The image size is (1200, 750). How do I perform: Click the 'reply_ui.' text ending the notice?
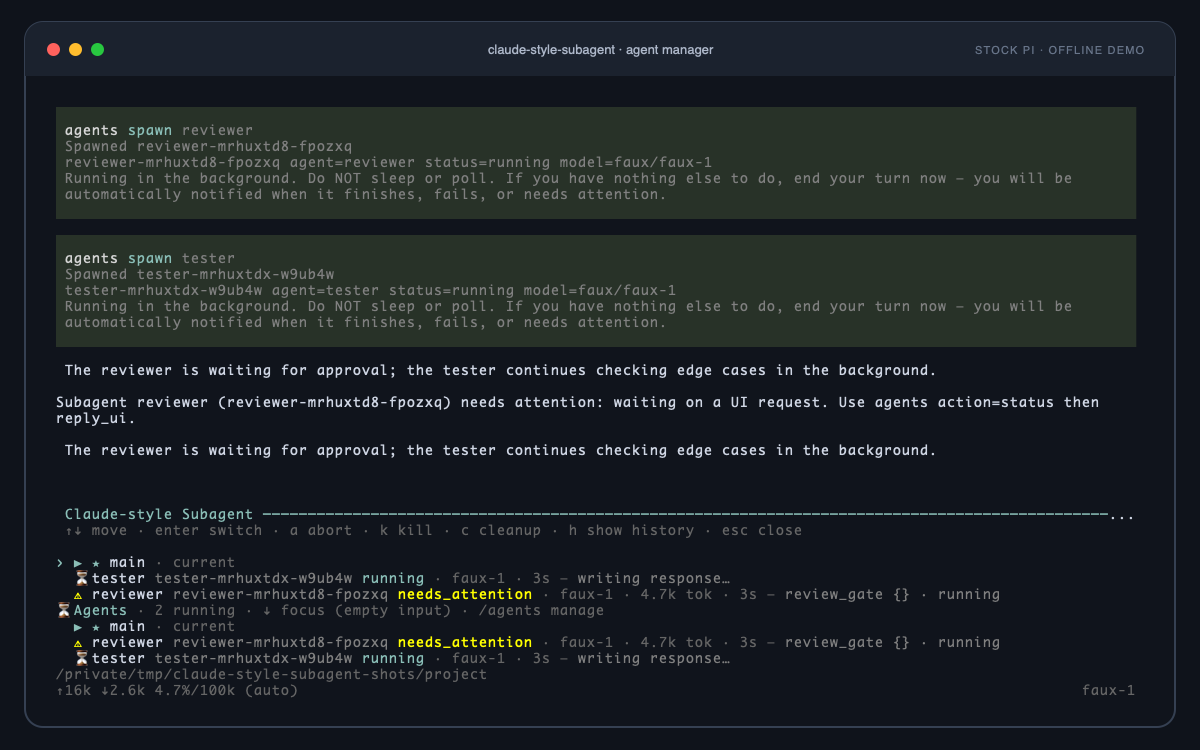click(96, 419)
